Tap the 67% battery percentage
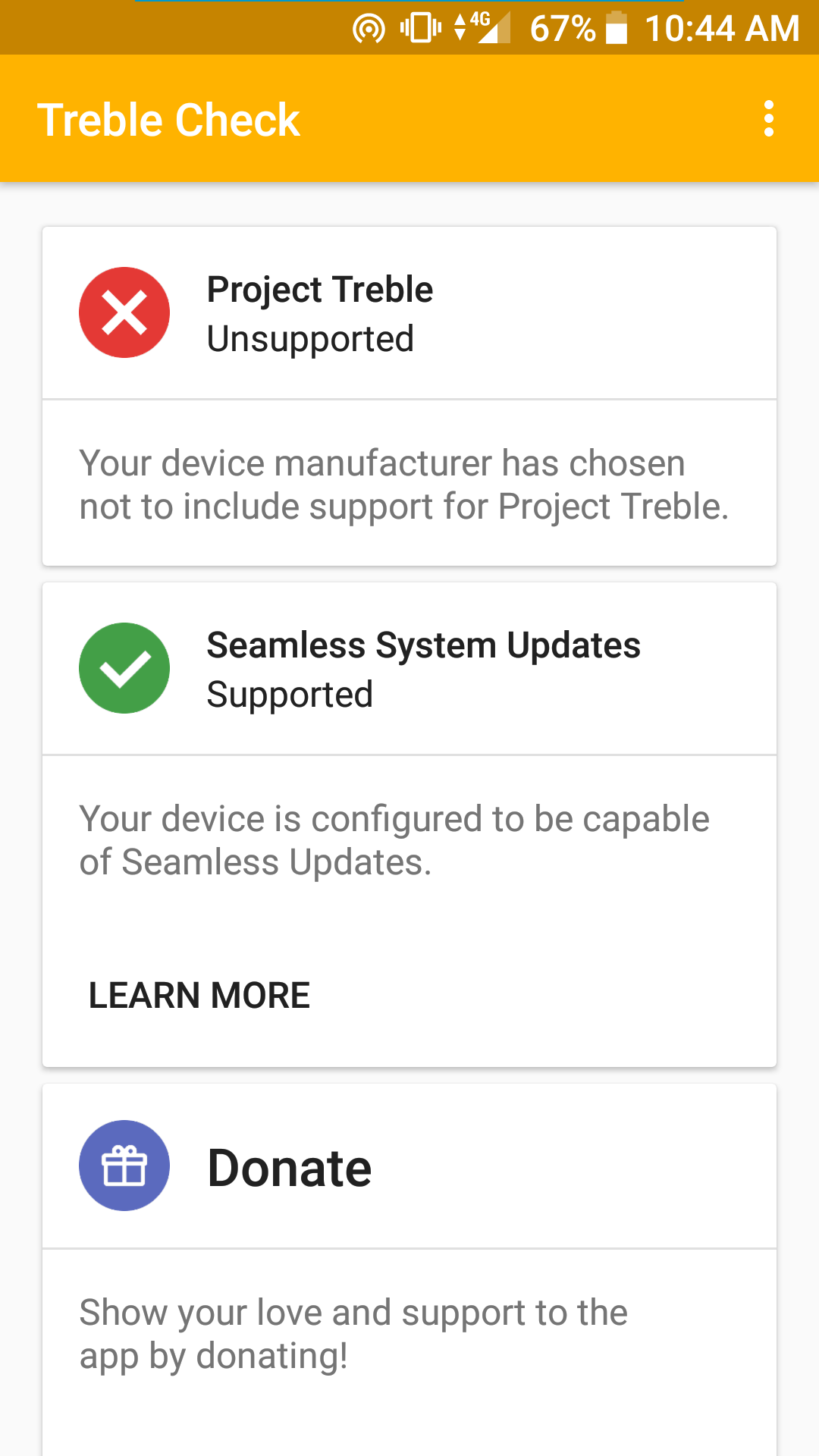This screenshot has width=819, height=1456. coord(563,29)
